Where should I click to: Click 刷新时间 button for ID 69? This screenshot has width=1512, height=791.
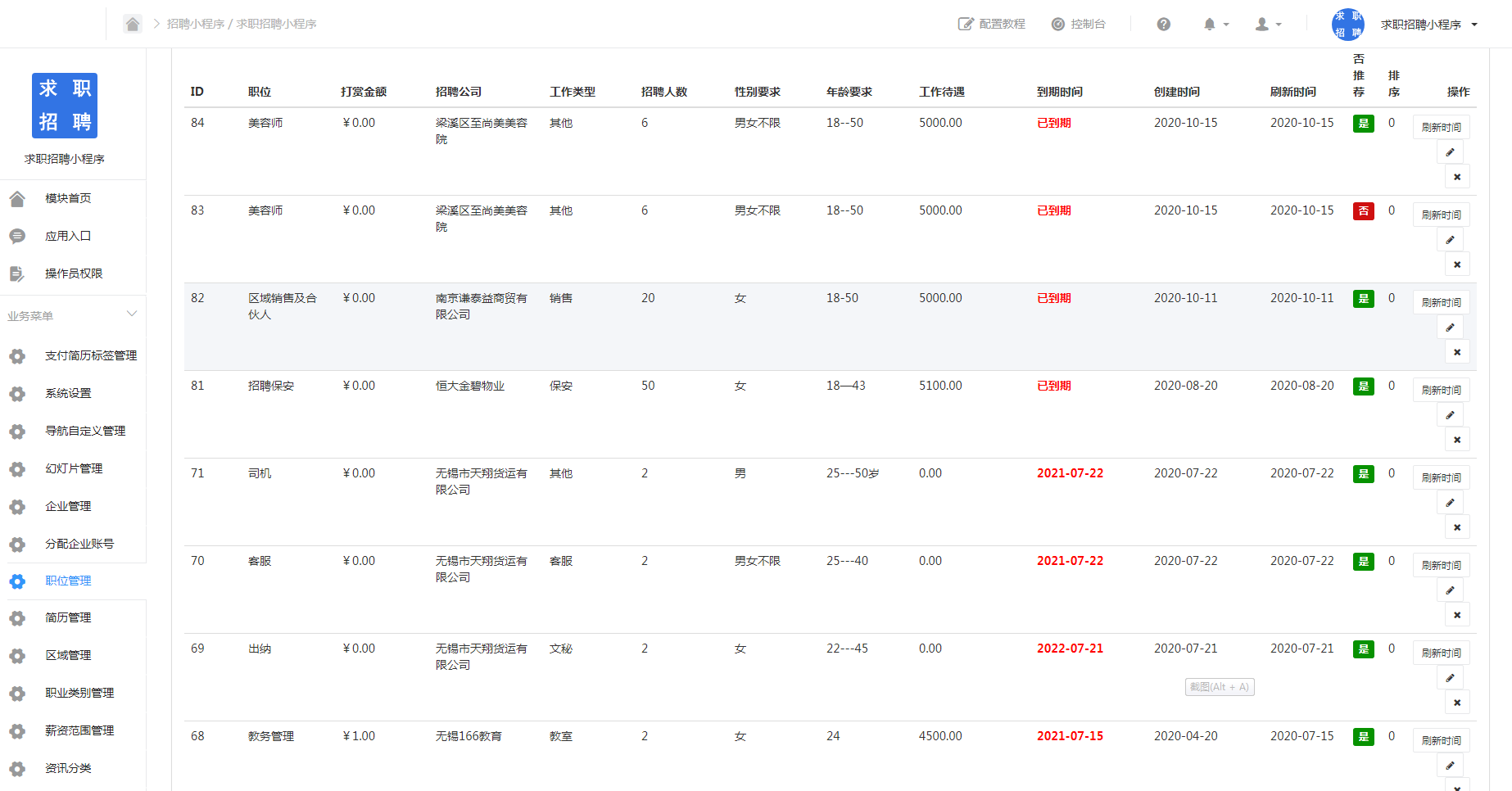tap(1441, 653)
